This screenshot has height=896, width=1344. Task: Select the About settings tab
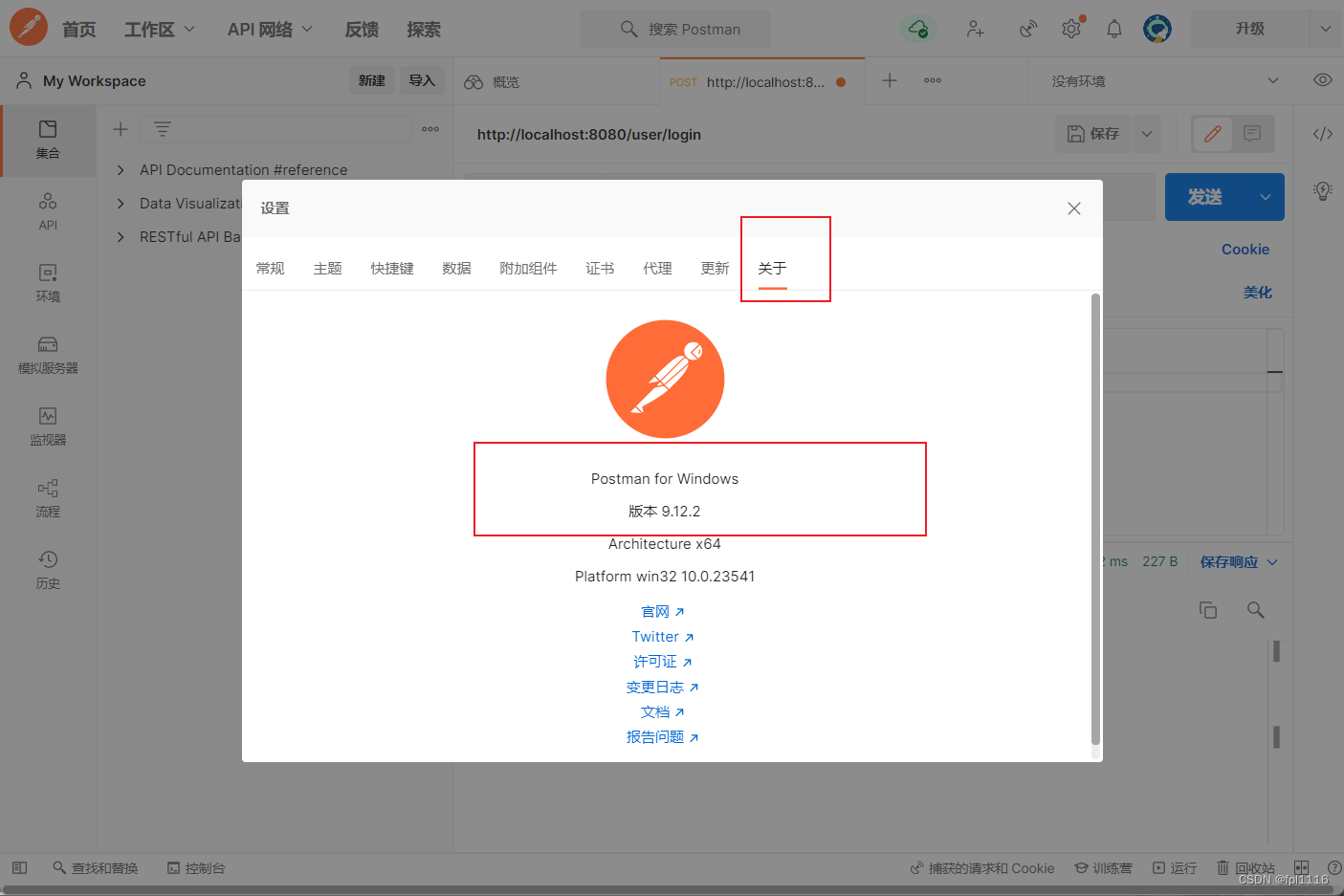pyautogui.click(x=773, y=269)
